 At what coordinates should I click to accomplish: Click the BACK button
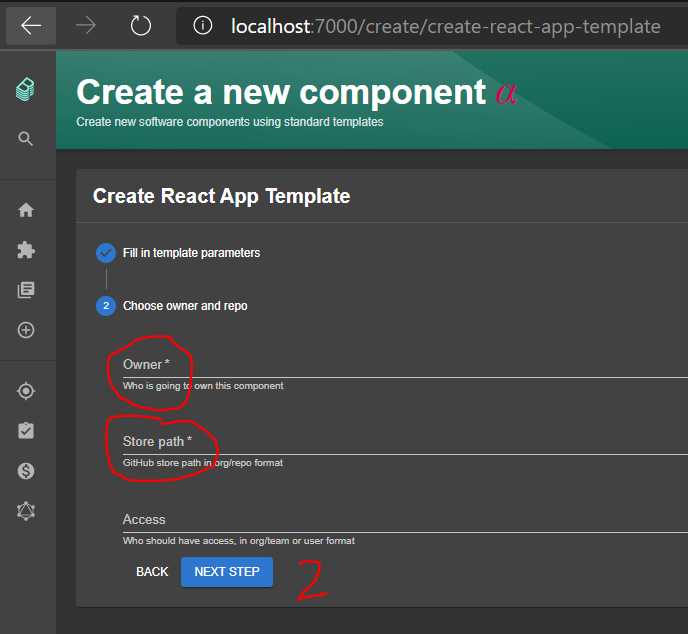152,572
